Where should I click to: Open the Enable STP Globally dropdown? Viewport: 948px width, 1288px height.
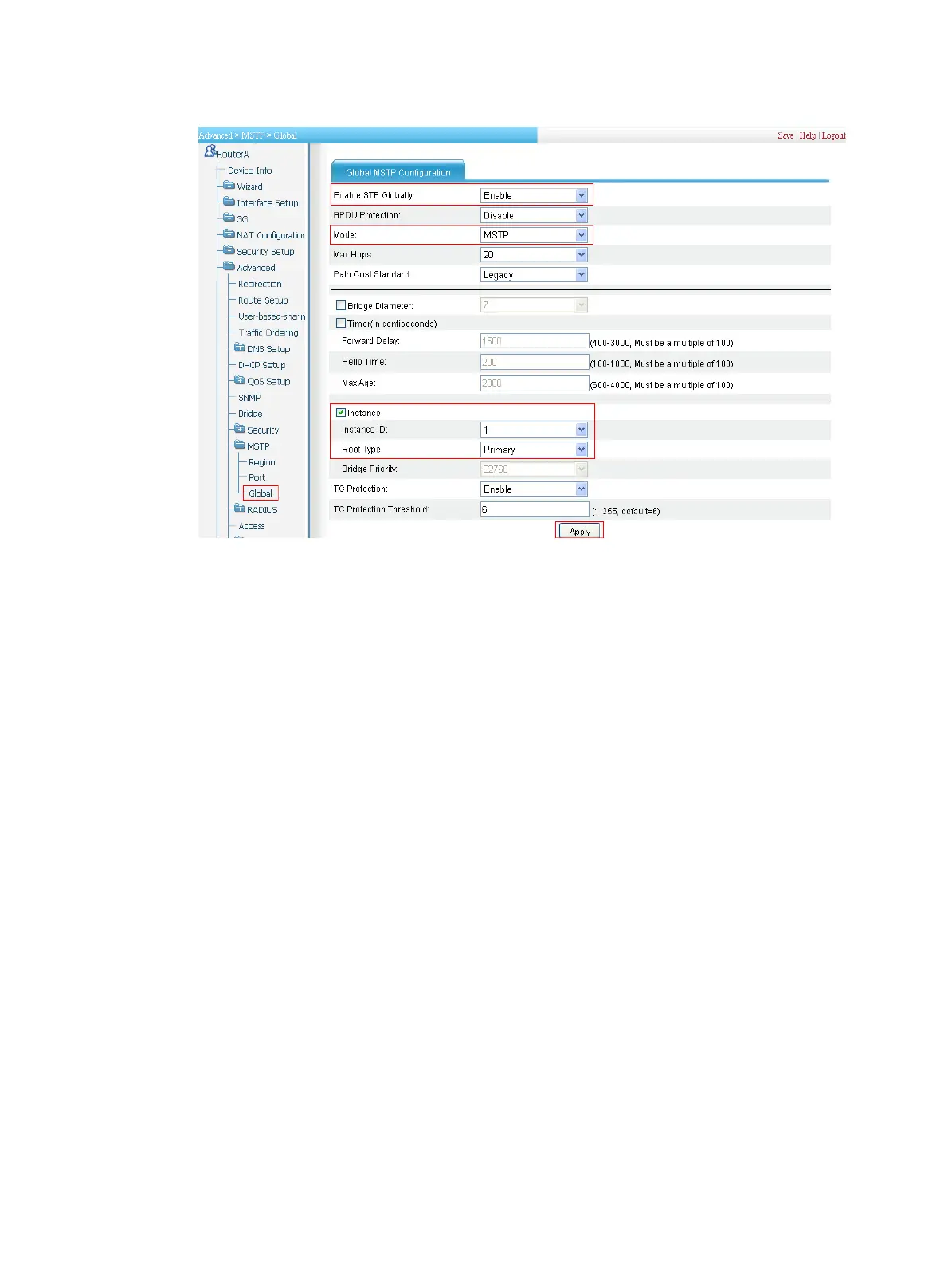pyautogui.click(x=534, y=195)
